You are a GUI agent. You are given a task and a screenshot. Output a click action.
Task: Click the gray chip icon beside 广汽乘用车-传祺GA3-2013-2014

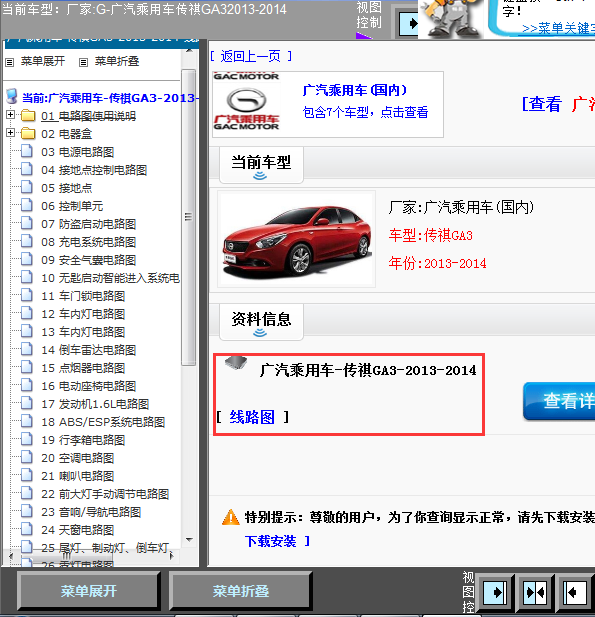236,362
